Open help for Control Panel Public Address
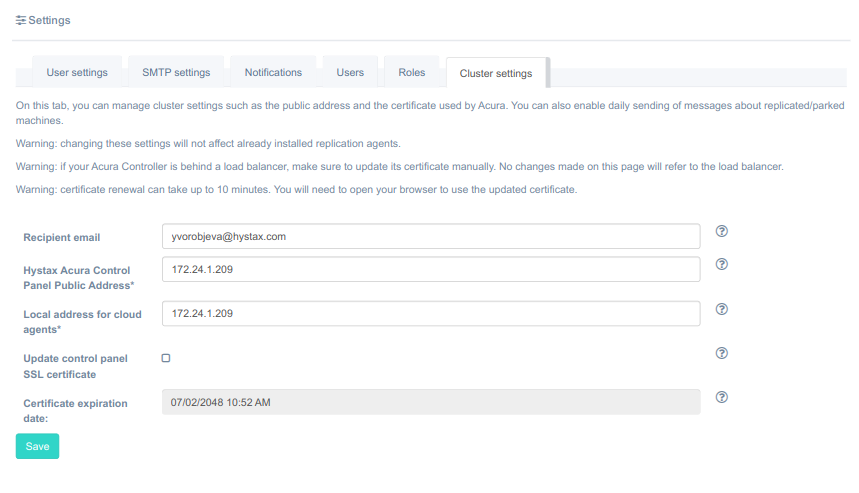The image size is (859, 493). tap(722, 265)
